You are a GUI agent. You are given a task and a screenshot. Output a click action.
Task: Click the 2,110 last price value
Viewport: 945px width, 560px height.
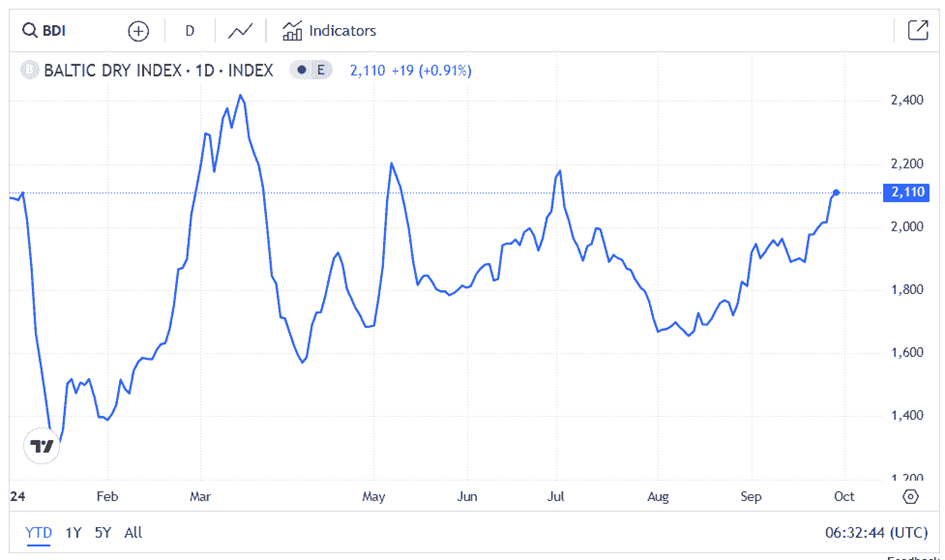(368, 71)
